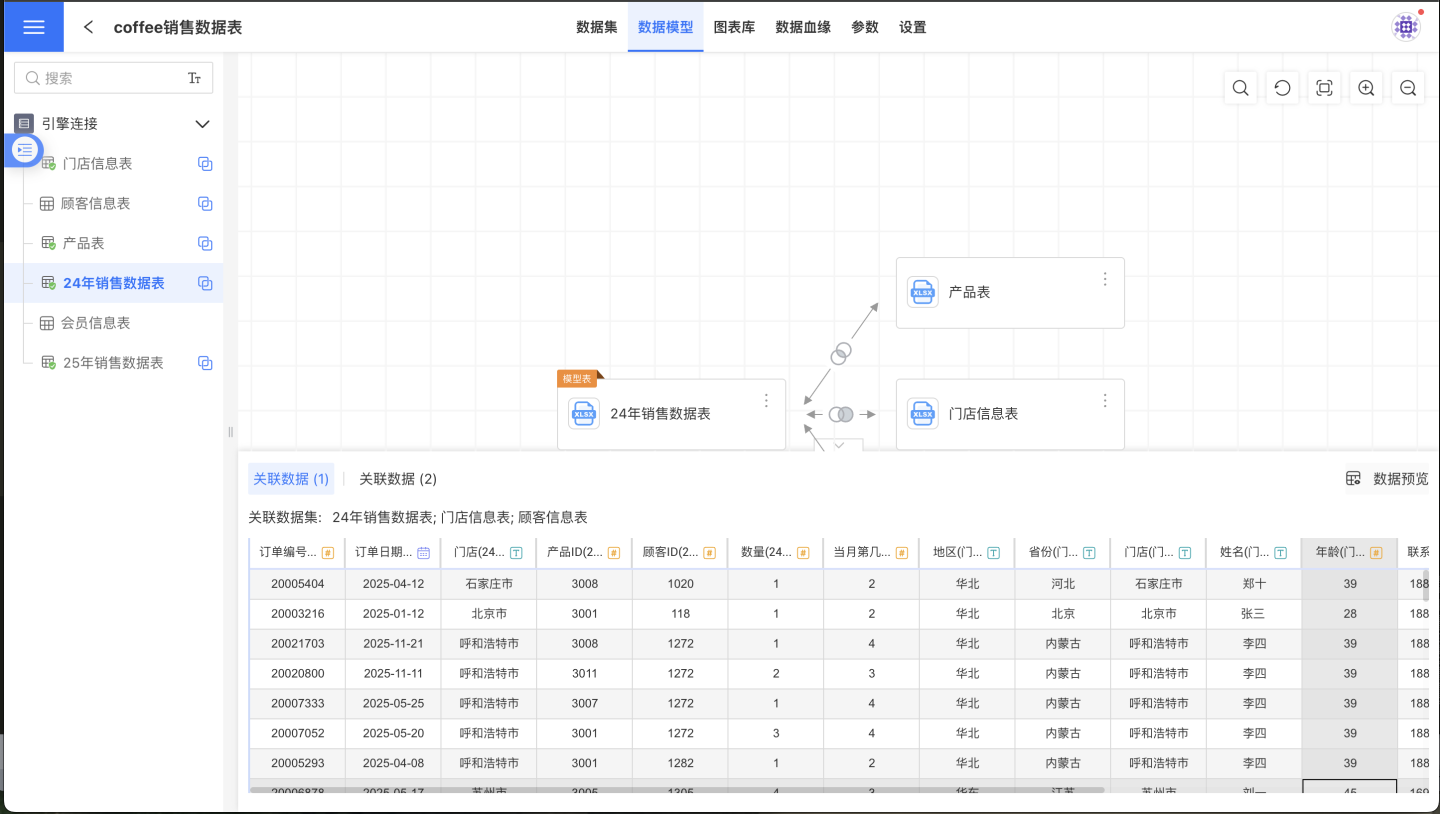Screen dimensions: 1440x814
Task: Click the canvas search magnifier icon
Action: point(1240,88)
